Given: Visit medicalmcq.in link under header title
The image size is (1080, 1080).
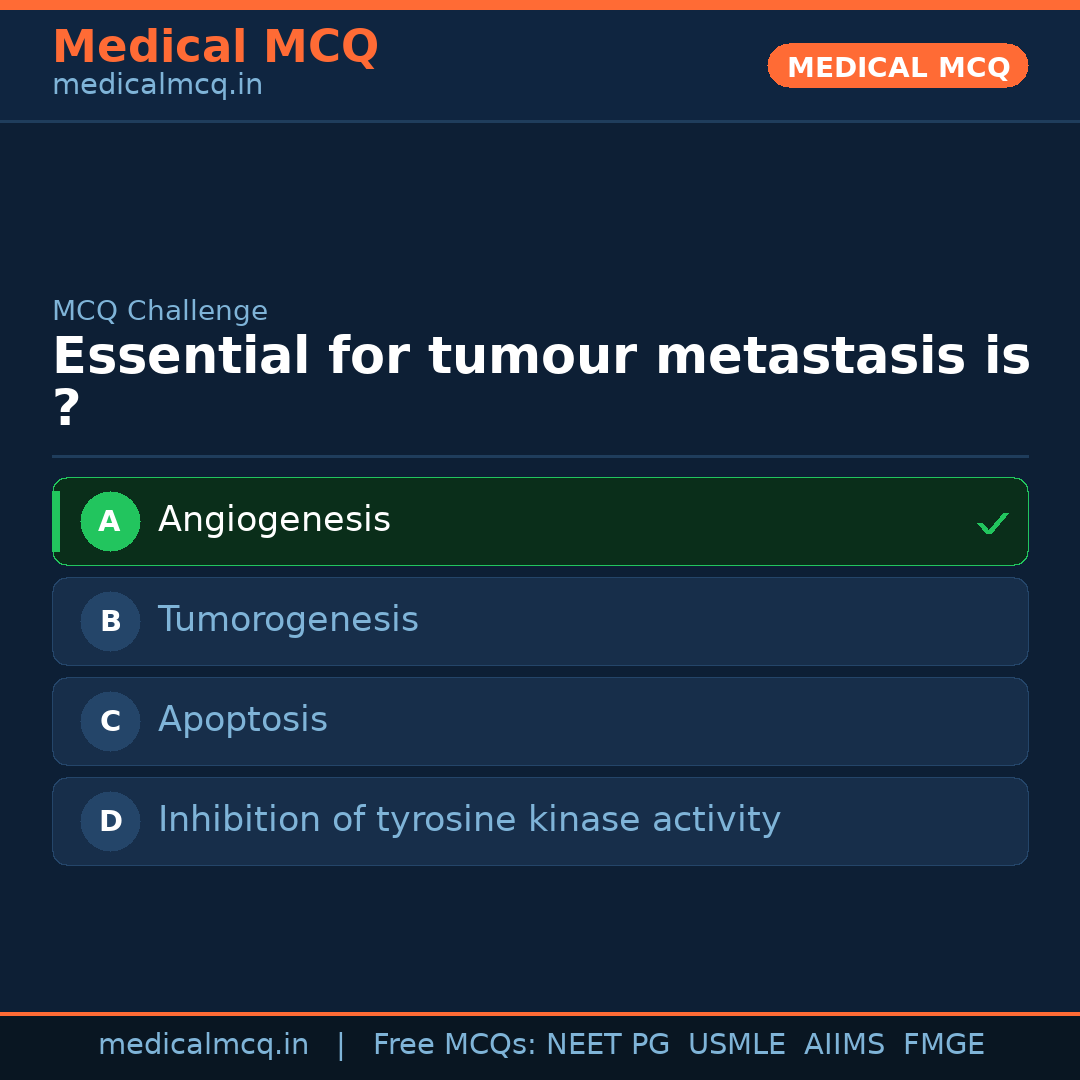Looking at the screenshot, I should (x=157, y=85).
